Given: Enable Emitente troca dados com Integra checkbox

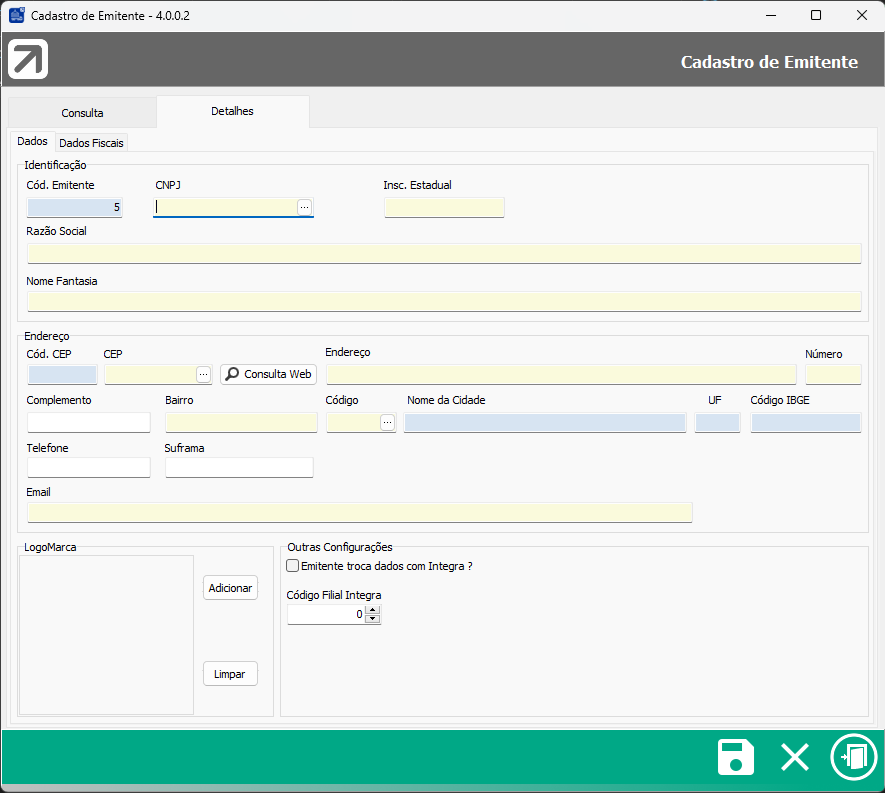Looking at the screenshot, I should [x=293, y=566].
